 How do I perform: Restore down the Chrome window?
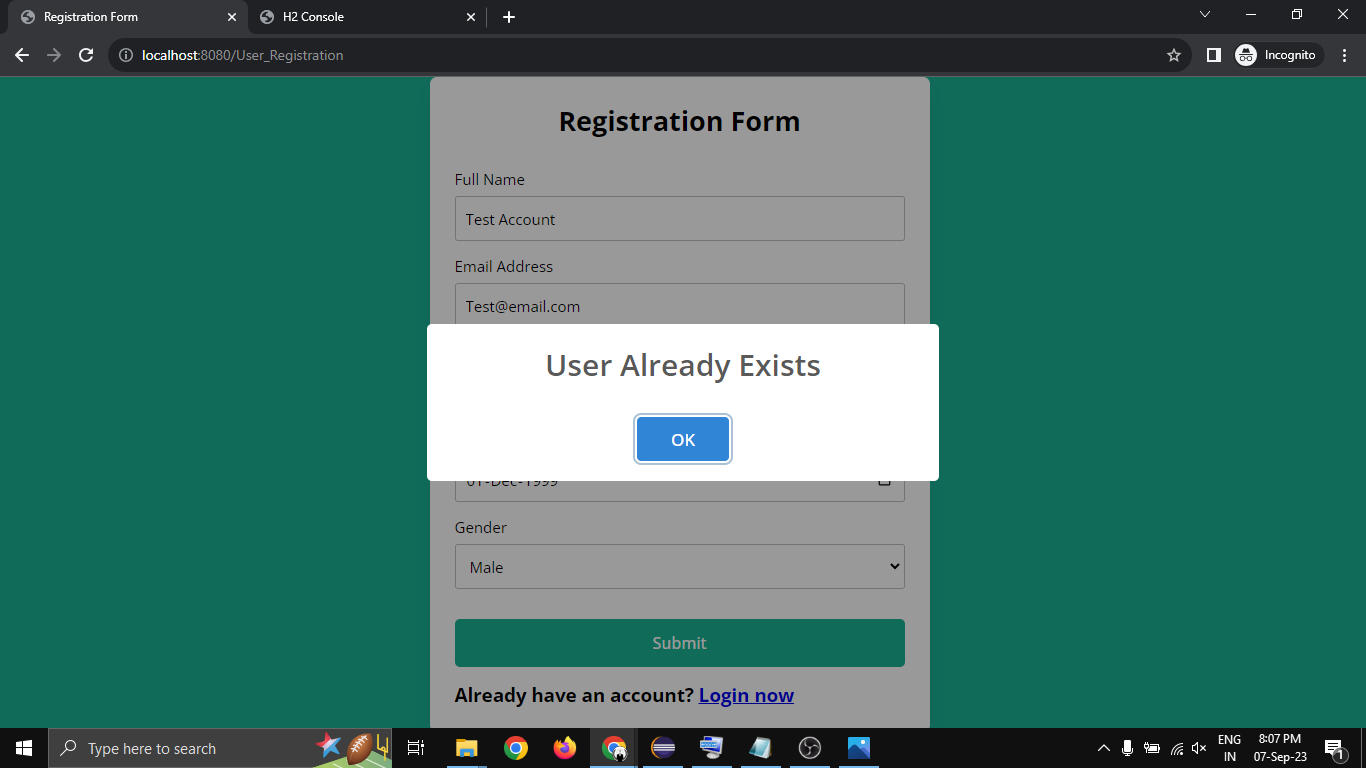(x=1297, y=14)
